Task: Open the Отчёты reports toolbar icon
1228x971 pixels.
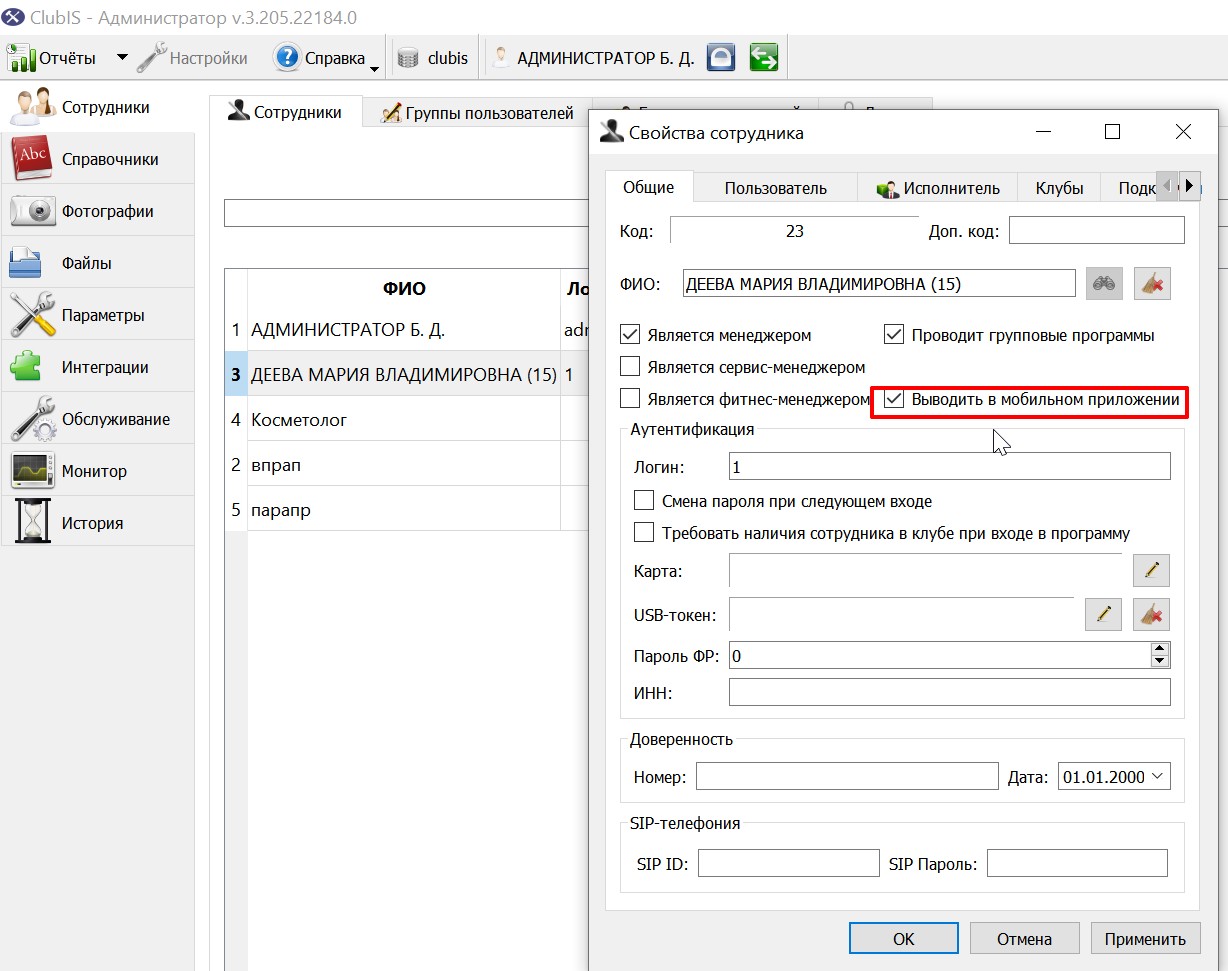Action: click(x=22, y=58)
